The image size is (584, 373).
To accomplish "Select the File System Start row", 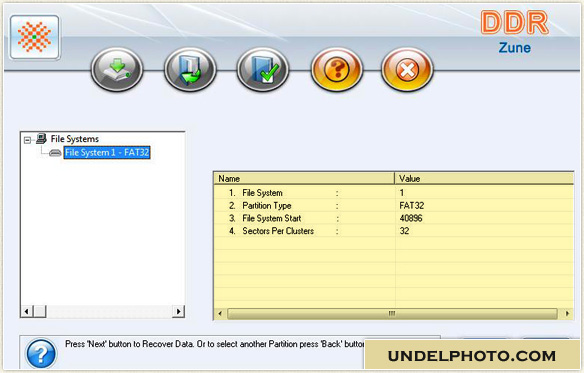I will tap(394, 218).
